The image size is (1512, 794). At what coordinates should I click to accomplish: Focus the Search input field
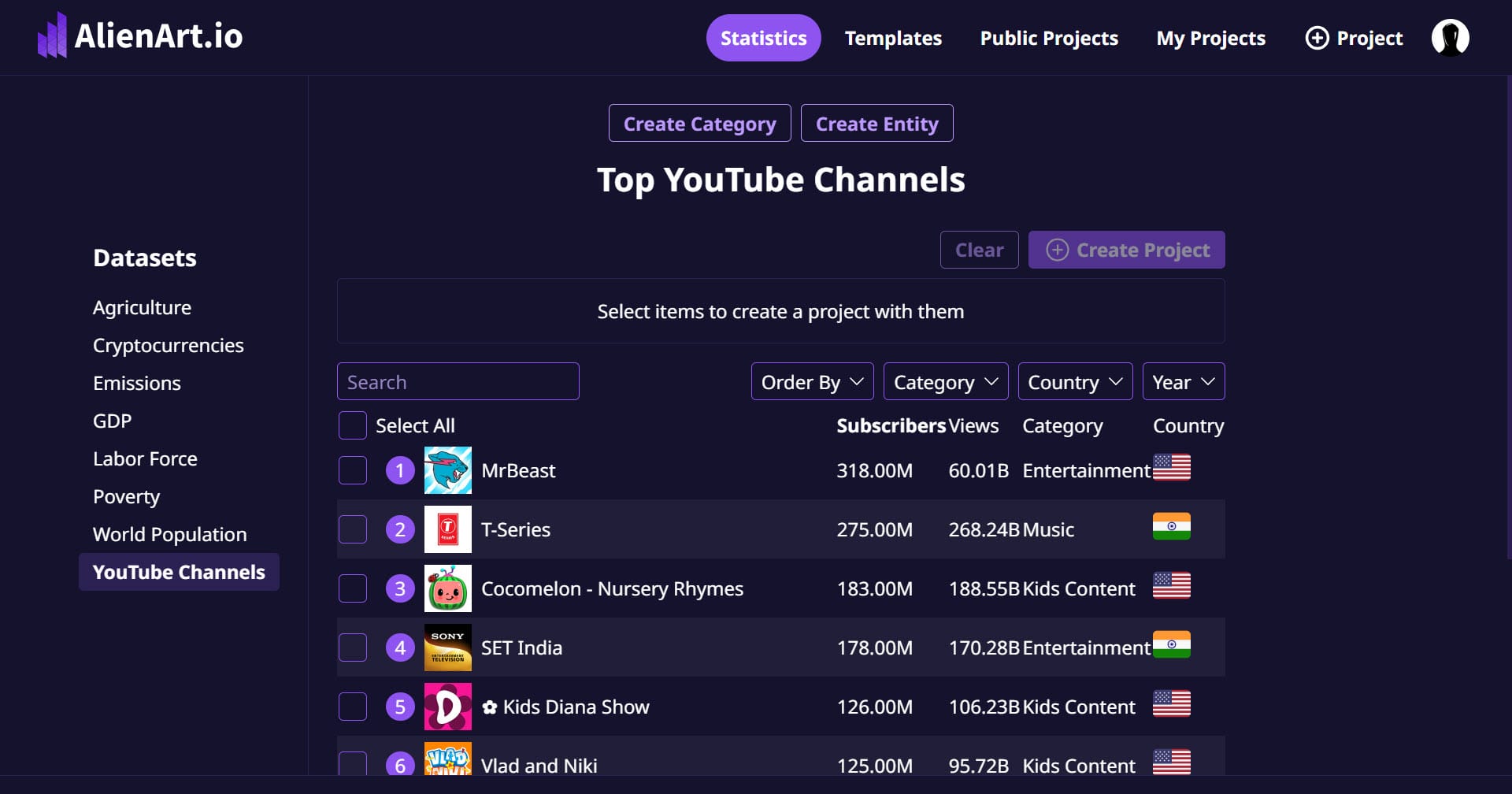[458, 381]
